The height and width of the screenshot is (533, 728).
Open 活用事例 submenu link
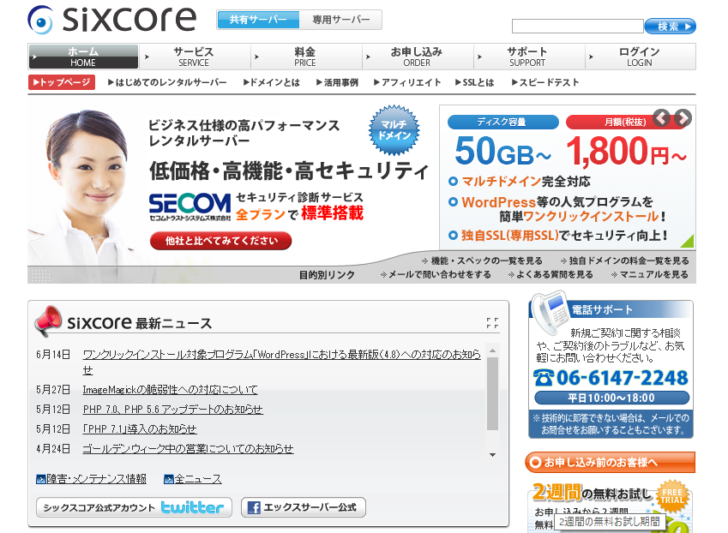pyautogui.click(x=337, y=83)
